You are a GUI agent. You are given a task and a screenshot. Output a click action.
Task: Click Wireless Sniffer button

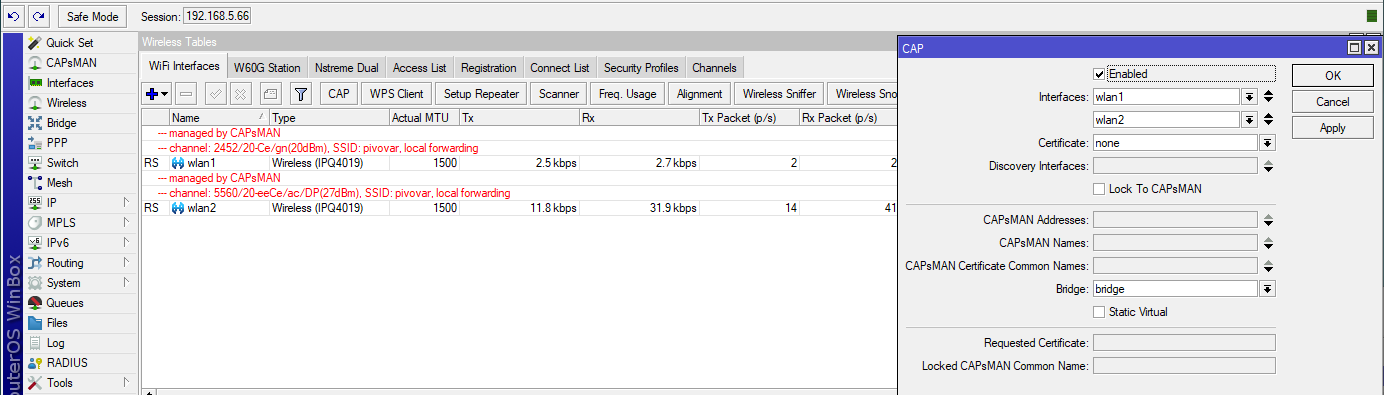(x=778, y=94)
